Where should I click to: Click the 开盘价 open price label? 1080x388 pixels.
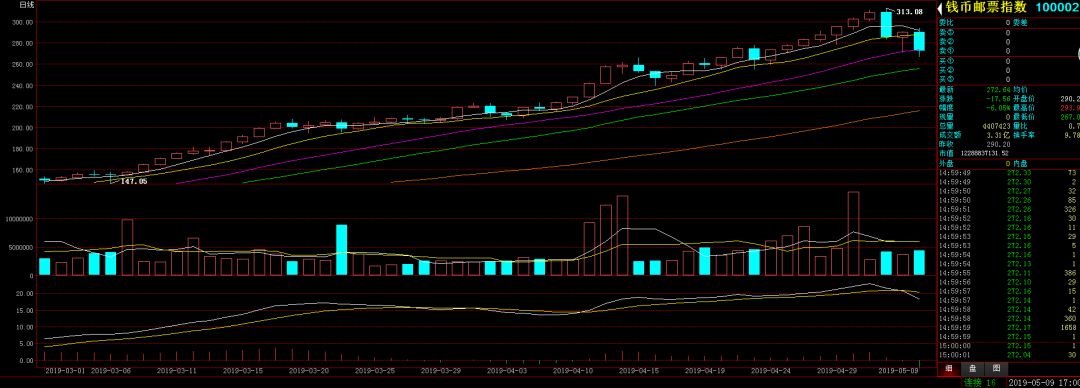pos(1025,99)
